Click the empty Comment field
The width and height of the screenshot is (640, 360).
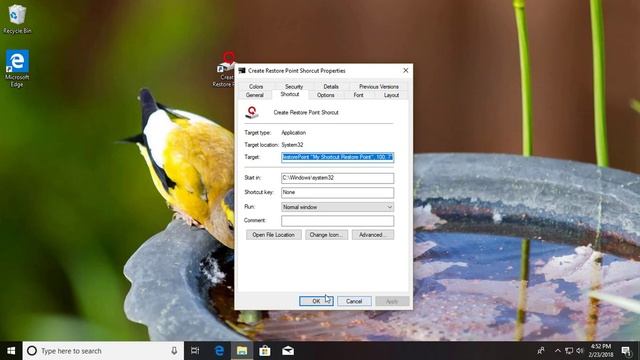(338, 221)
